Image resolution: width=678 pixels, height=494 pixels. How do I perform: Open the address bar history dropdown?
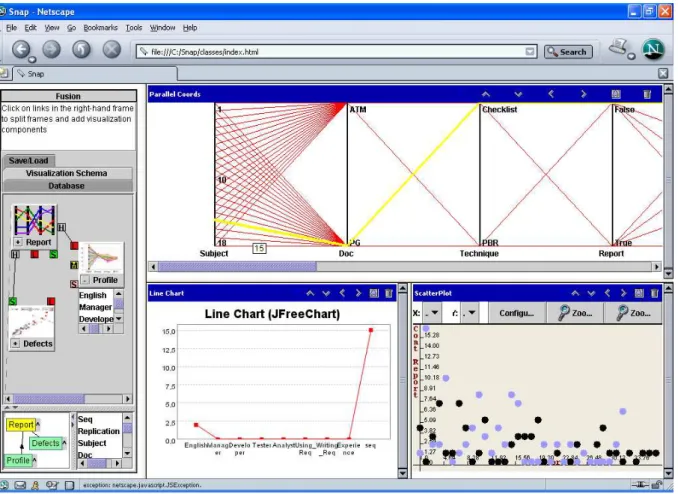click(x=530, y=52)
